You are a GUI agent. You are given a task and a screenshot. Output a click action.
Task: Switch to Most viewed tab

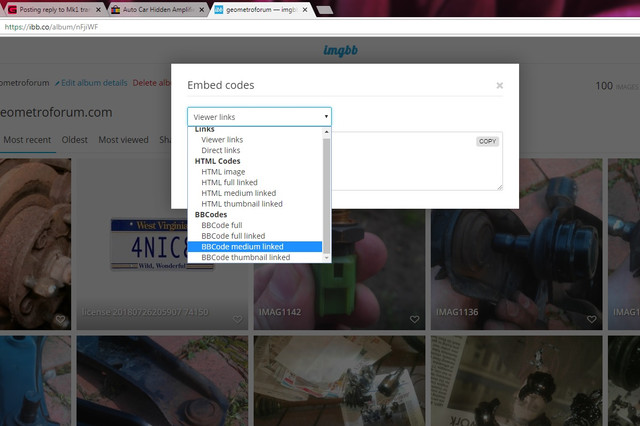tap(123, 140)
